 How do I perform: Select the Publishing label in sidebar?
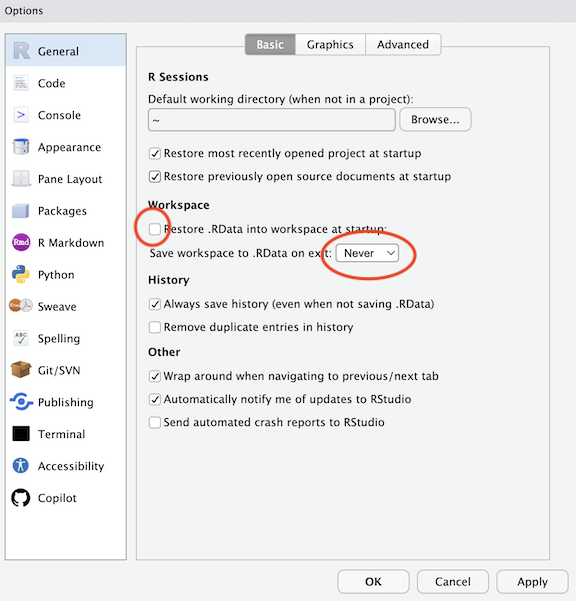tap(66, 402)
